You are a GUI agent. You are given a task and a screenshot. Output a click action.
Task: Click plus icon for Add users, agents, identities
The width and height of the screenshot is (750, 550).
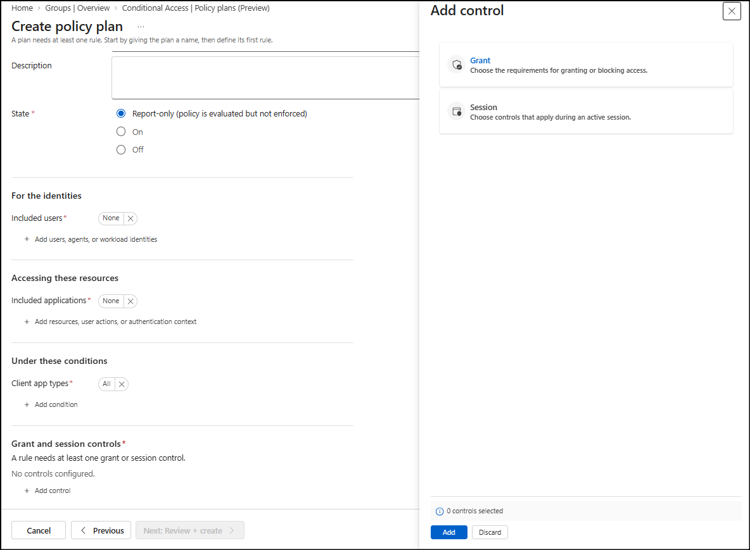pos(27,239)
